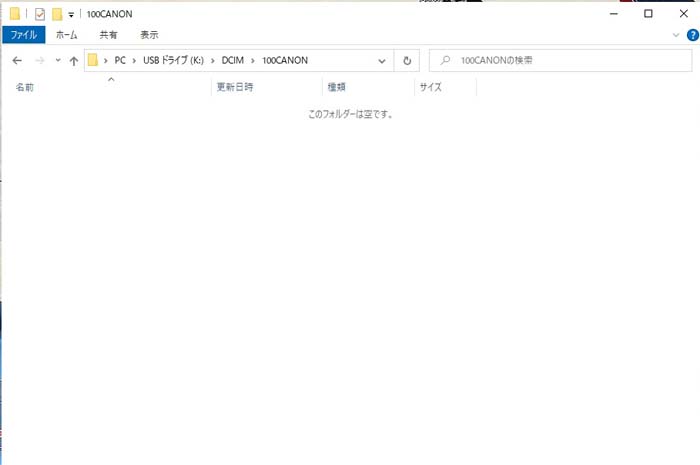
Task: Open the recent locations dropdown arrow
Action: point(58,60)
